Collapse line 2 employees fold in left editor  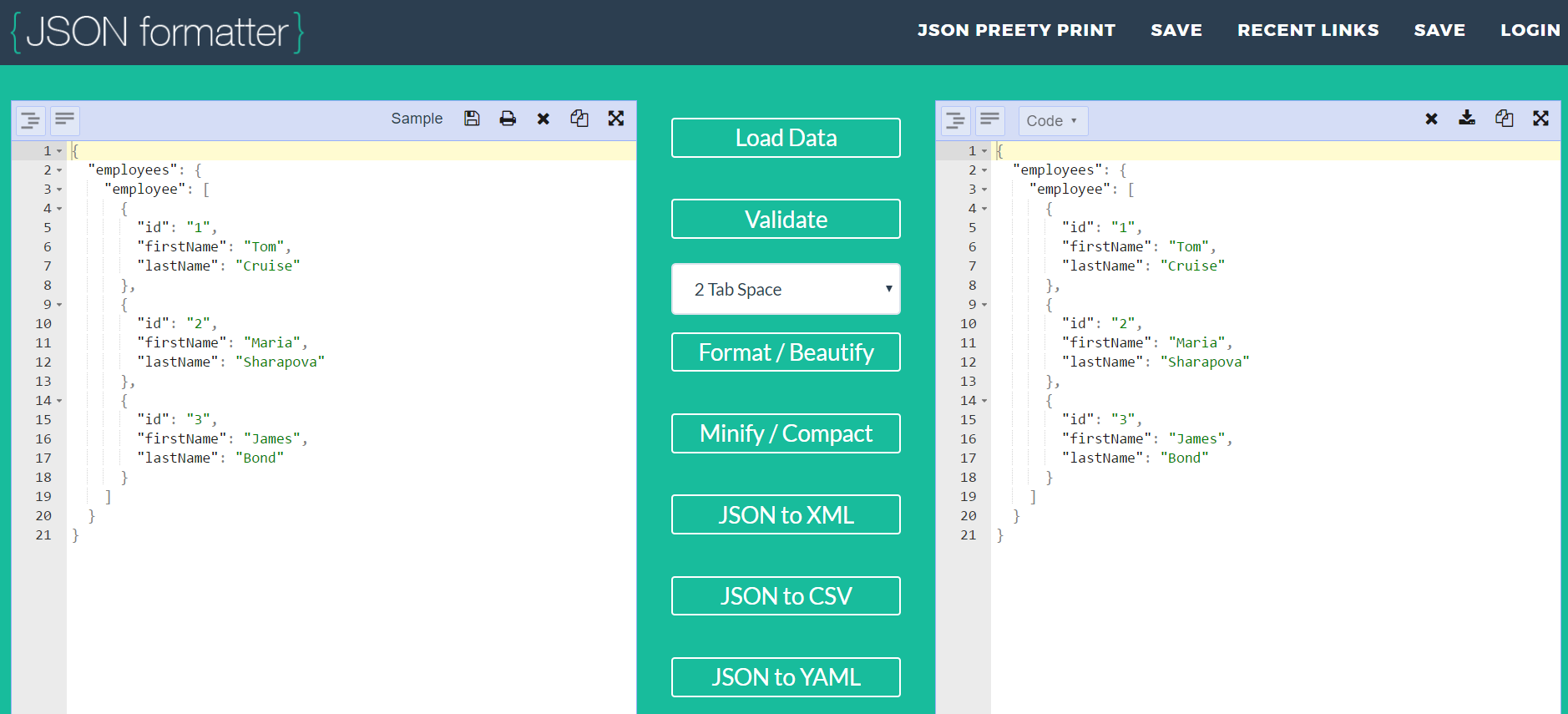click(x=59, y=170)
